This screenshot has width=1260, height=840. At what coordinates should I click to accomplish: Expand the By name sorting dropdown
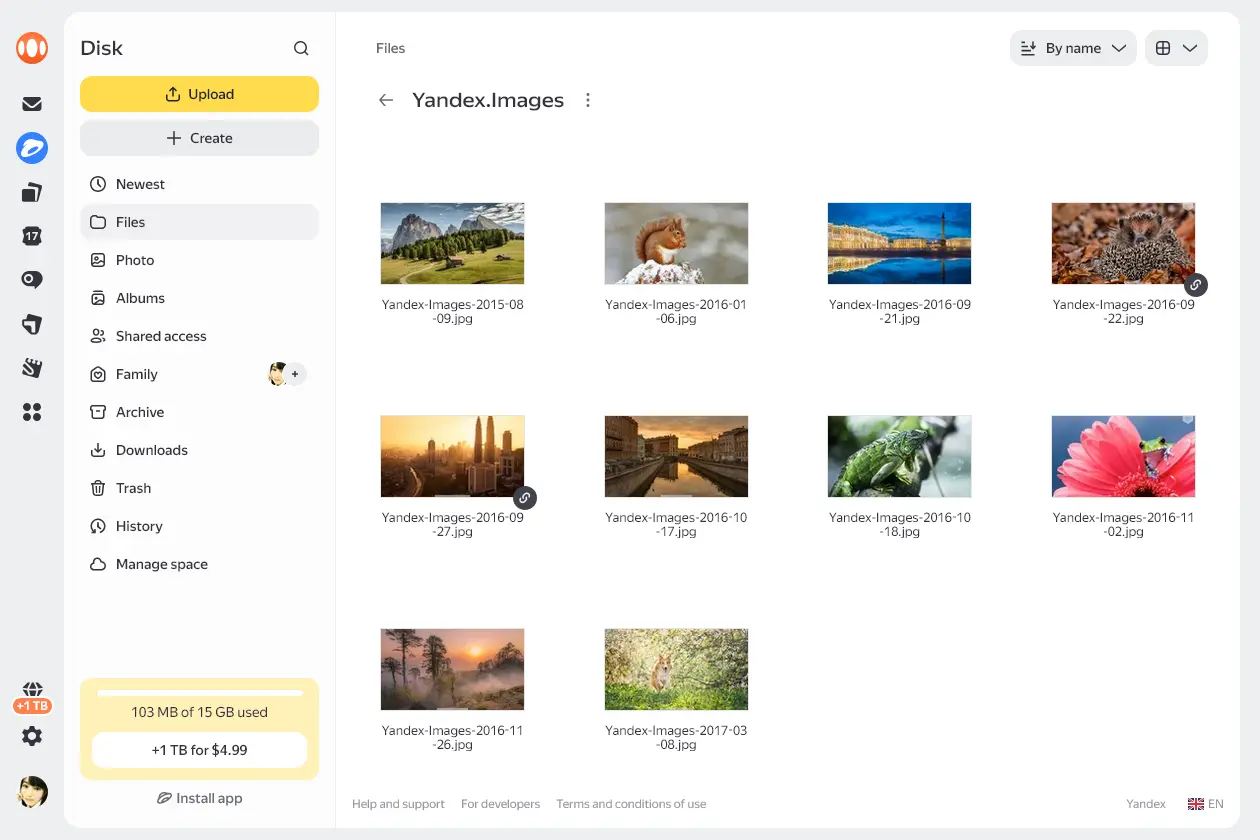[x=1073, y=48]
